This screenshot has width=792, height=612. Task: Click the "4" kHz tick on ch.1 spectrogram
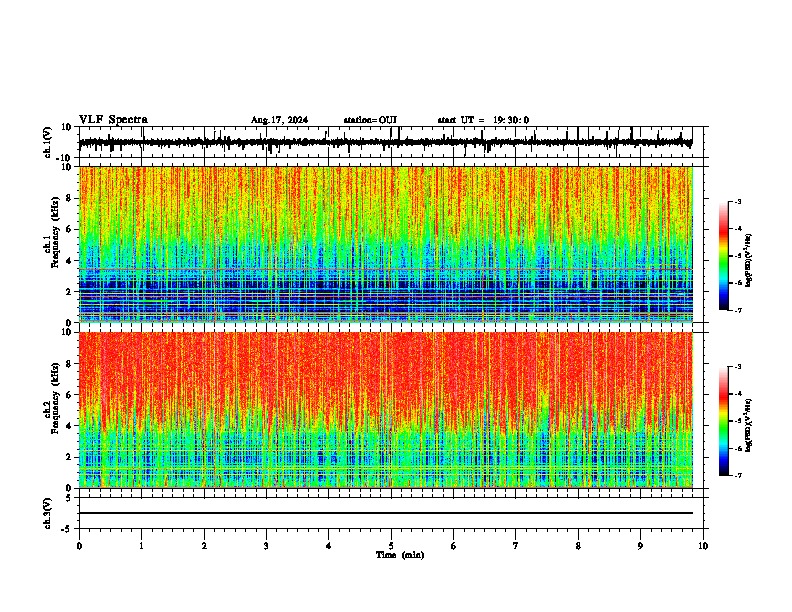pyautogui.click(x=70, y=261)
